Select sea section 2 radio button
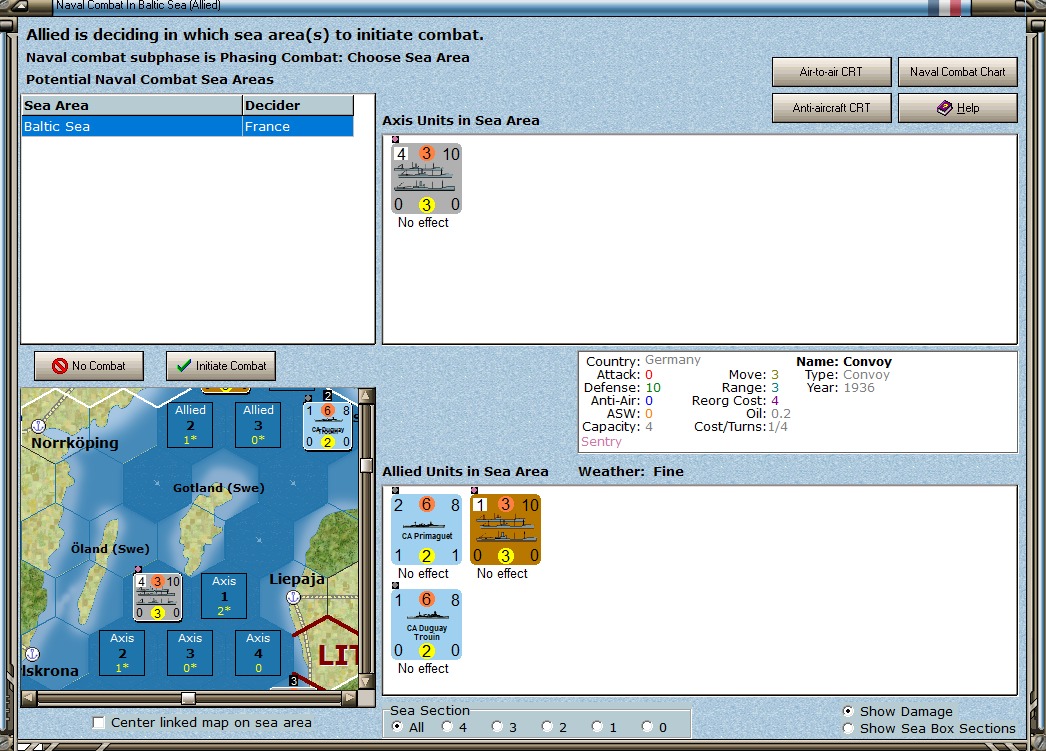Screen dimensions: 1046x751 click(x=547, y=726)
